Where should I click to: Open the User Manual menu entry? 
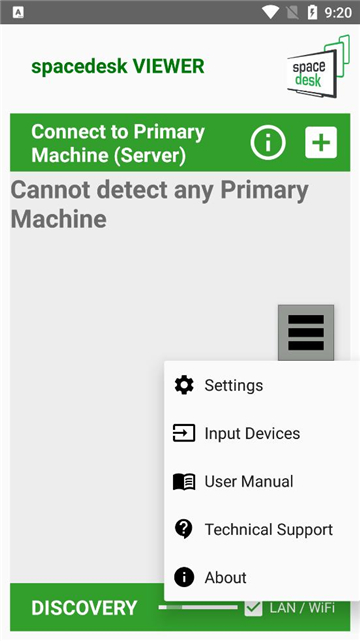coord(262,482)
